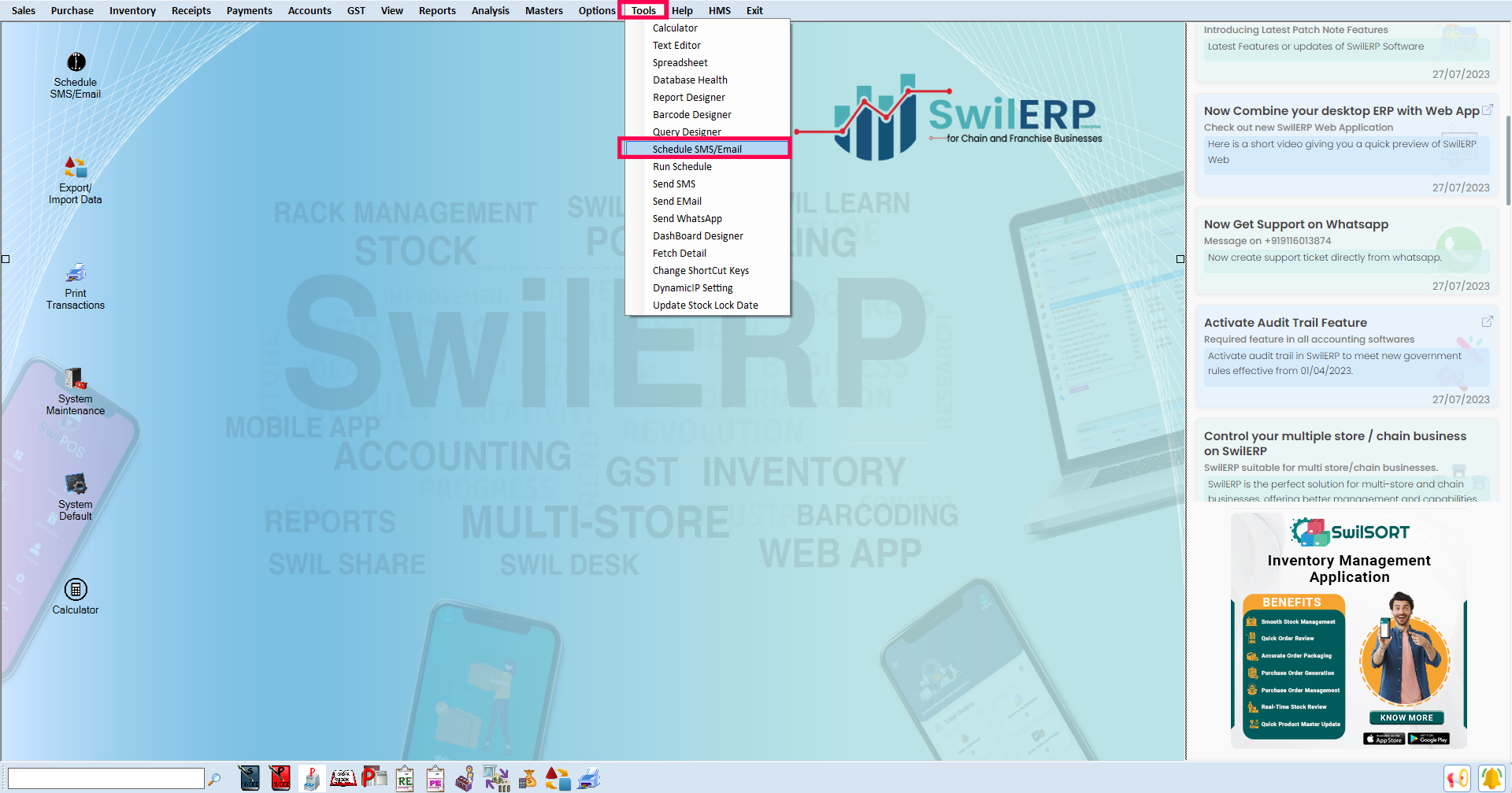Click the megaphone announcements icon

[x=1457, y=778]
